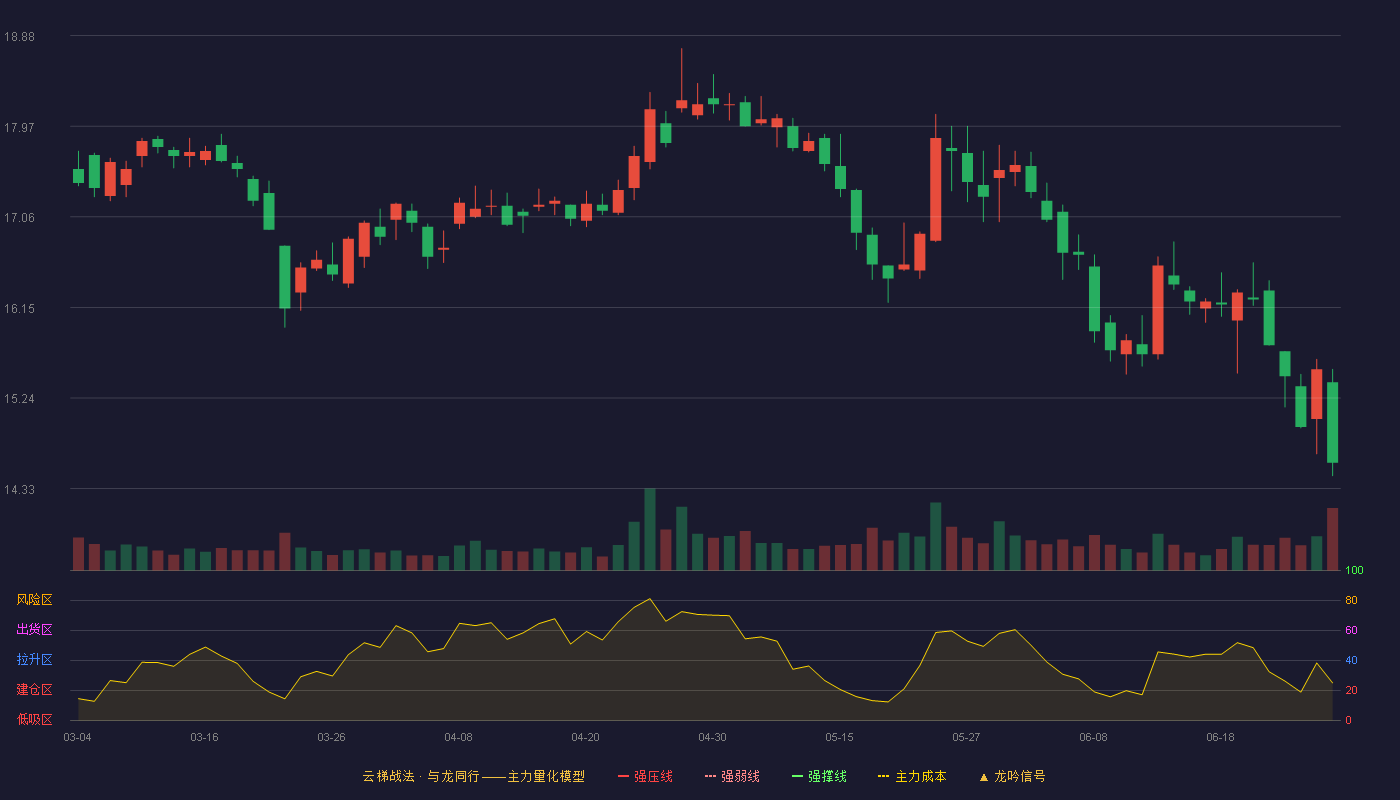The width and height of the screenshot is (1400, 800).
Task: Select the 建仓区 zone label
Action: point(34,690)
